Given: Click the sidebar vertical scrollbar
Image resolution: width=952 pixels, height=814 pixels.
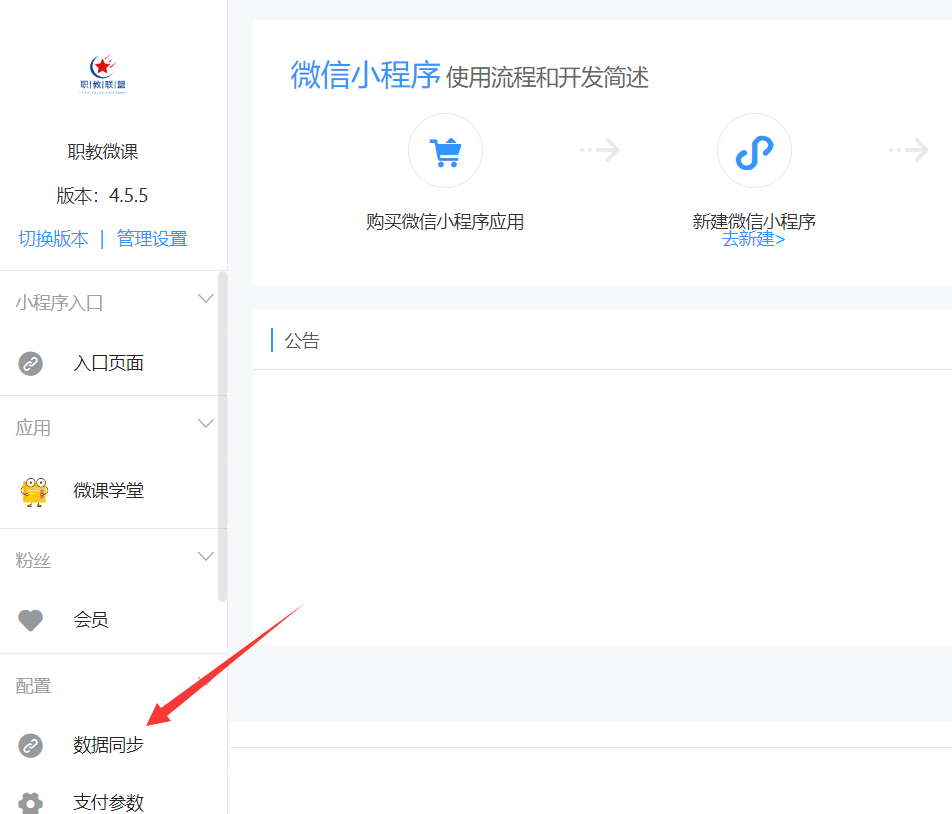Looking at the screenshot, I should click(x=222, y=436).
